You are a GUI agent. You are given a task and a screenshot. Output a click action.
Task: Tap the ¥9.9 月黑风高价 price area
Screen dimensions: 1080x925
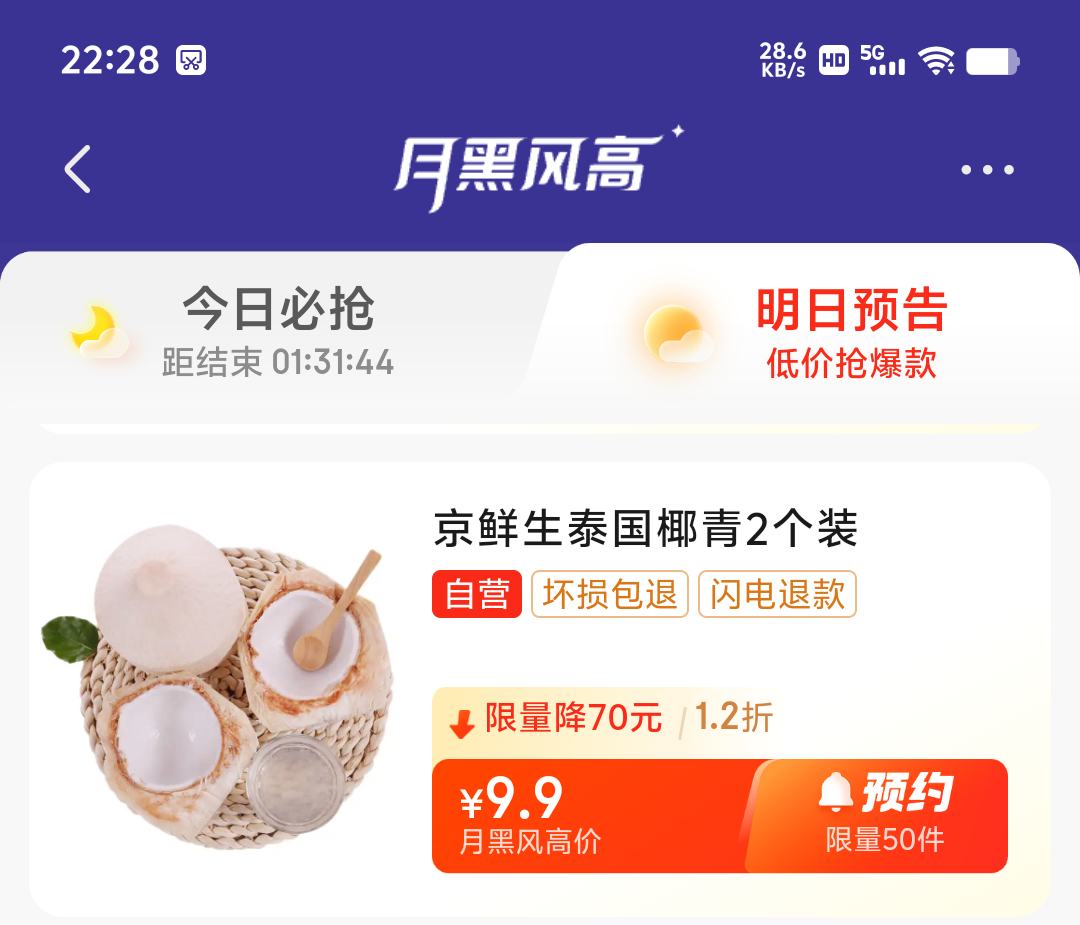529,815
